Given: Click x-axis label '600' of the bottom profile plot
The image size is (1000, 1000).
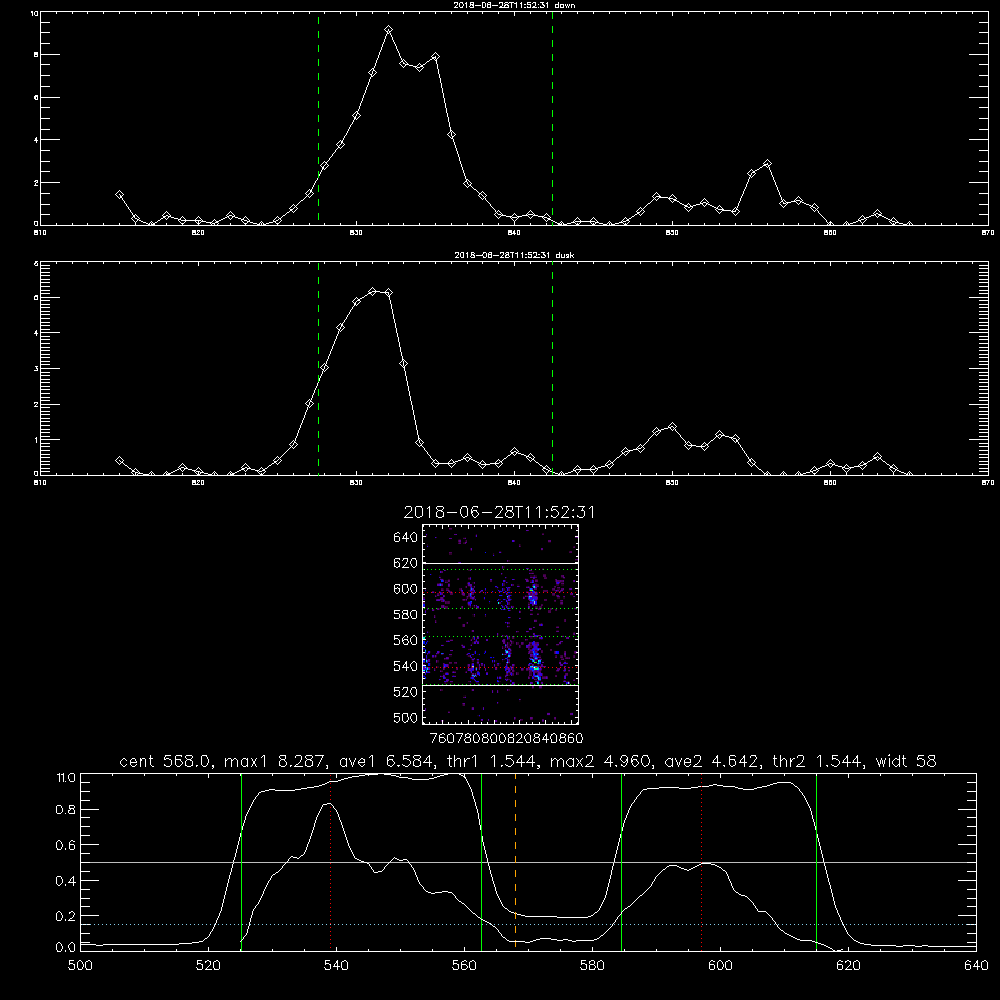Looking at the screenshot, I should 720,966.
